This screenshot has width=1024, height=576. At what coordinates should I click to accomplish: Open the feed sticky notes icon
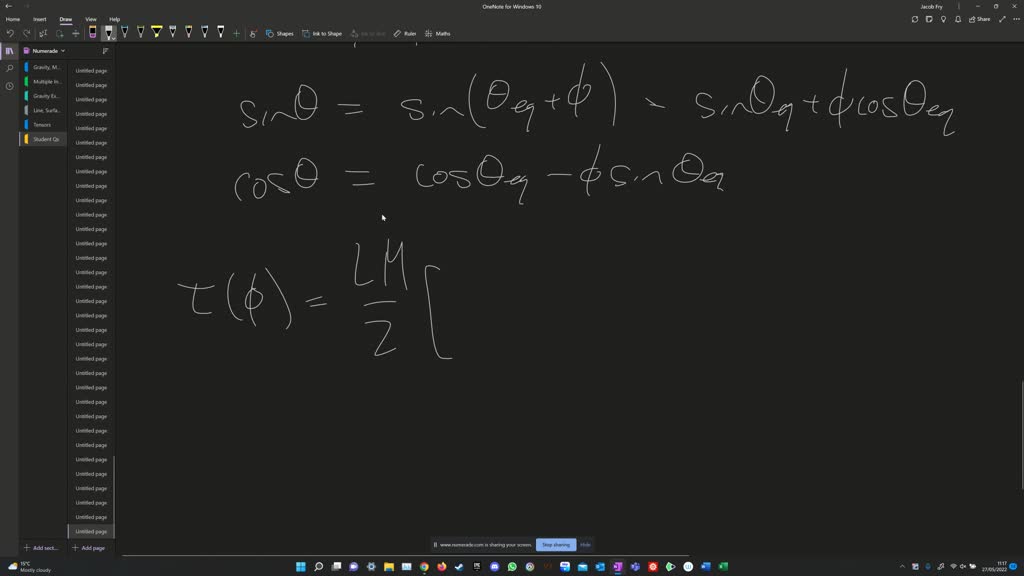[929, 19]
